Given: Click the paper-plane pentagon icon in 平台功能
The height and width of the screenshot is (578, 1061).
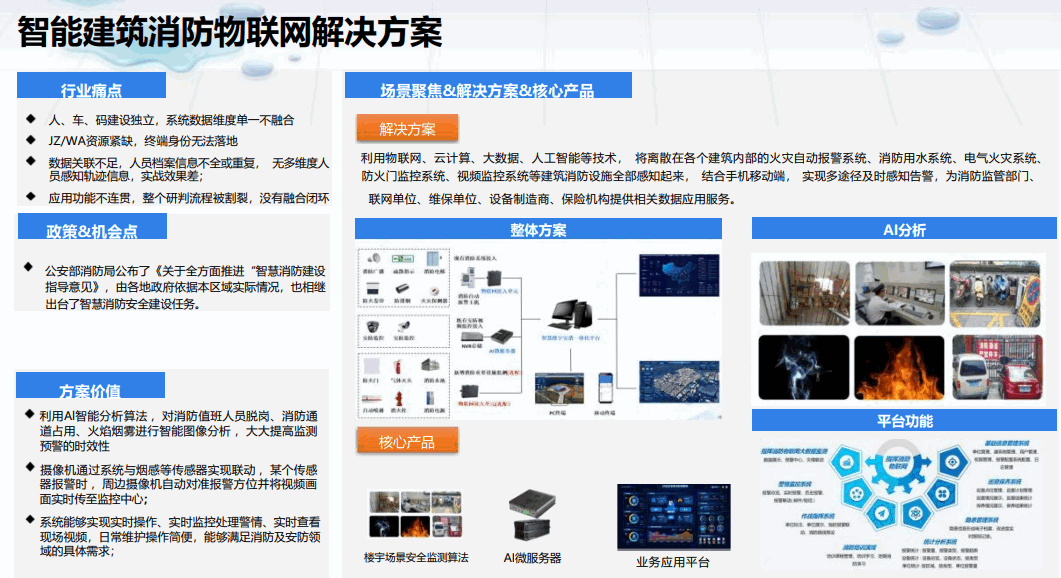Looking at the screenshot, I should (881, 514).
